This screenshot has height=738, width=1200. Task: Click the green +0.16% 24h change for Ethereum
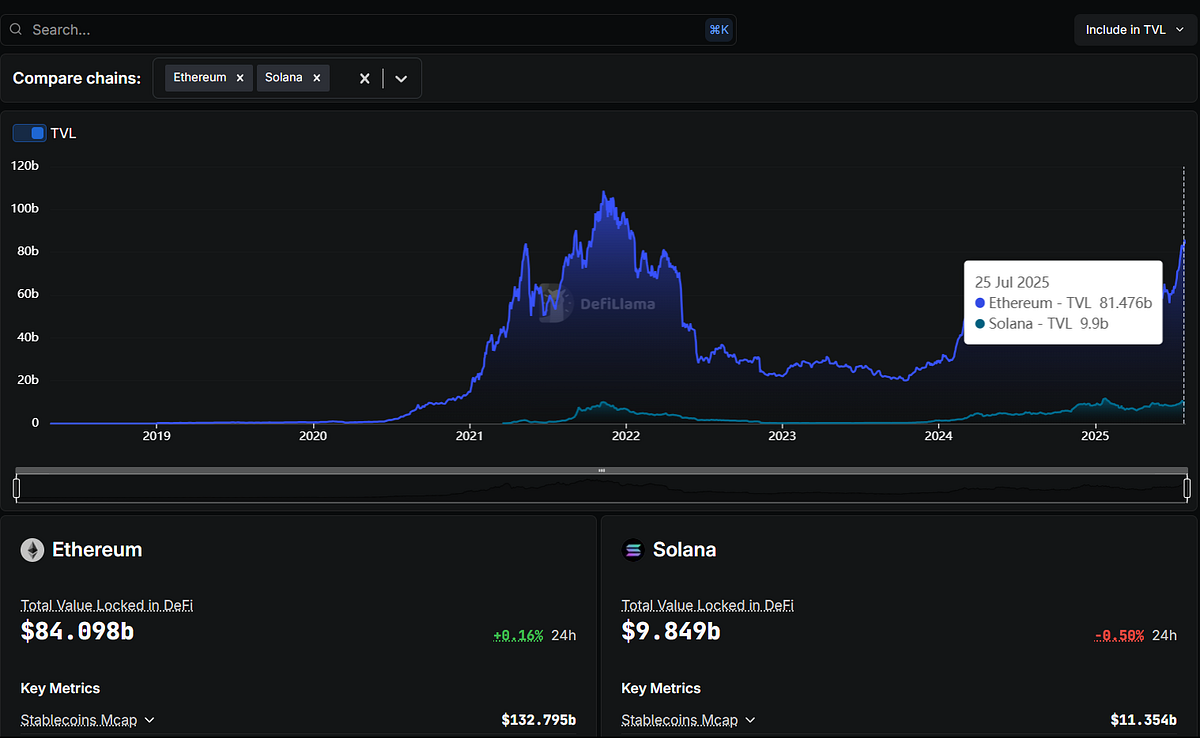pos(518,634)
